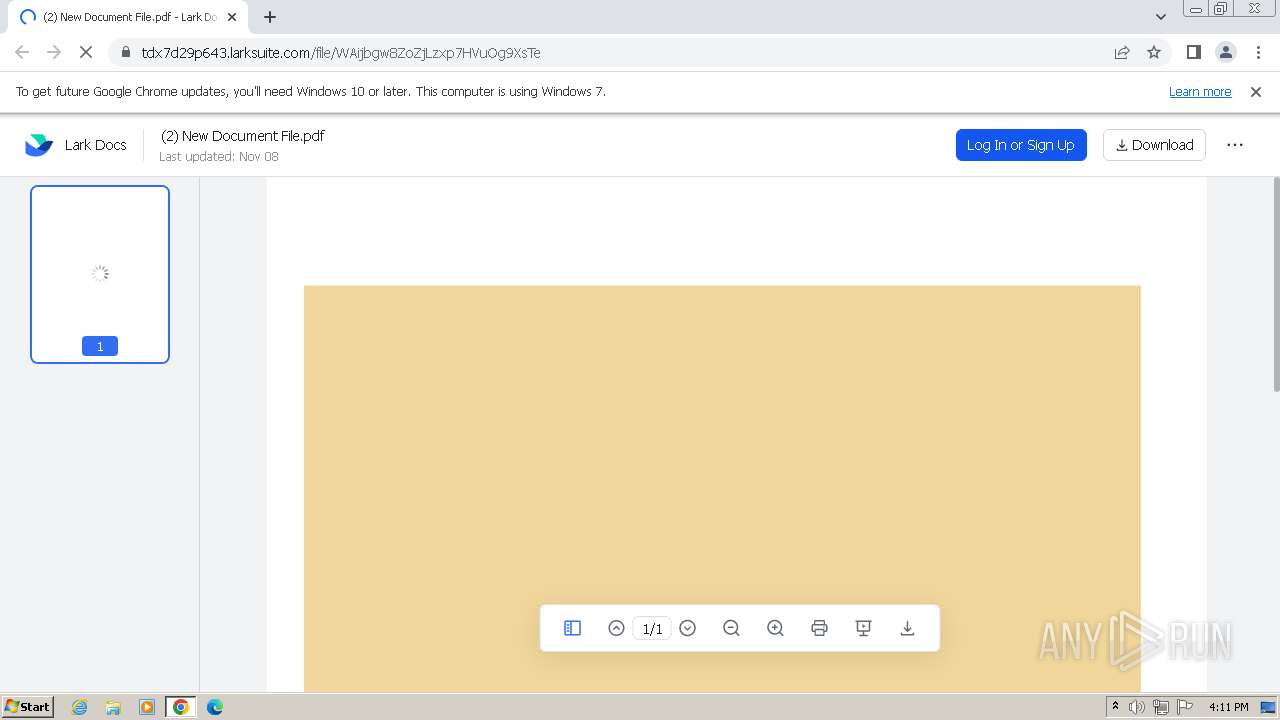Go back in browser history
This screenshot has height=720, width=1280.
[22, 53]
